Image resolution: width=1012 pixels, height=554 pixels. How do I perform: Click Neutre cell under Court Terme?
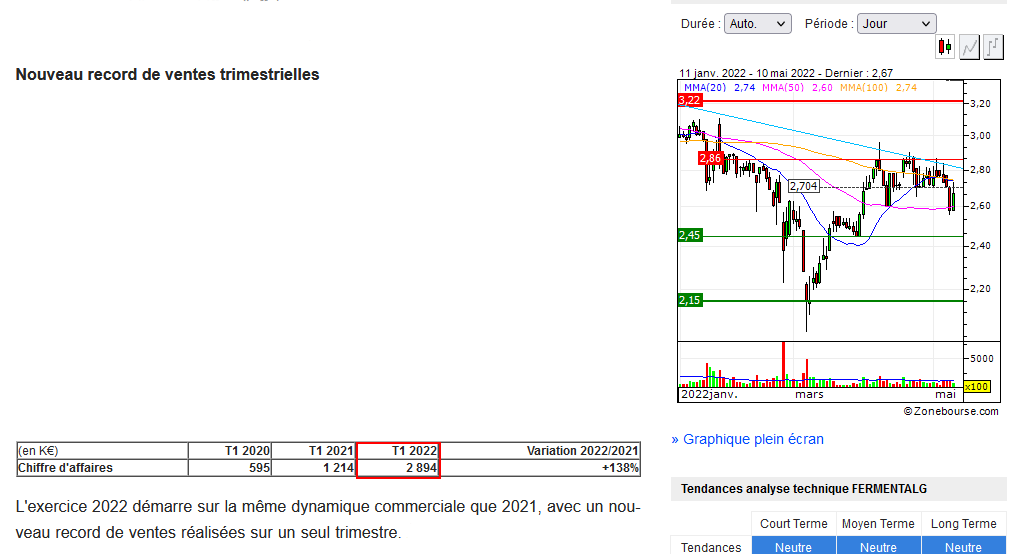(793, 546)
